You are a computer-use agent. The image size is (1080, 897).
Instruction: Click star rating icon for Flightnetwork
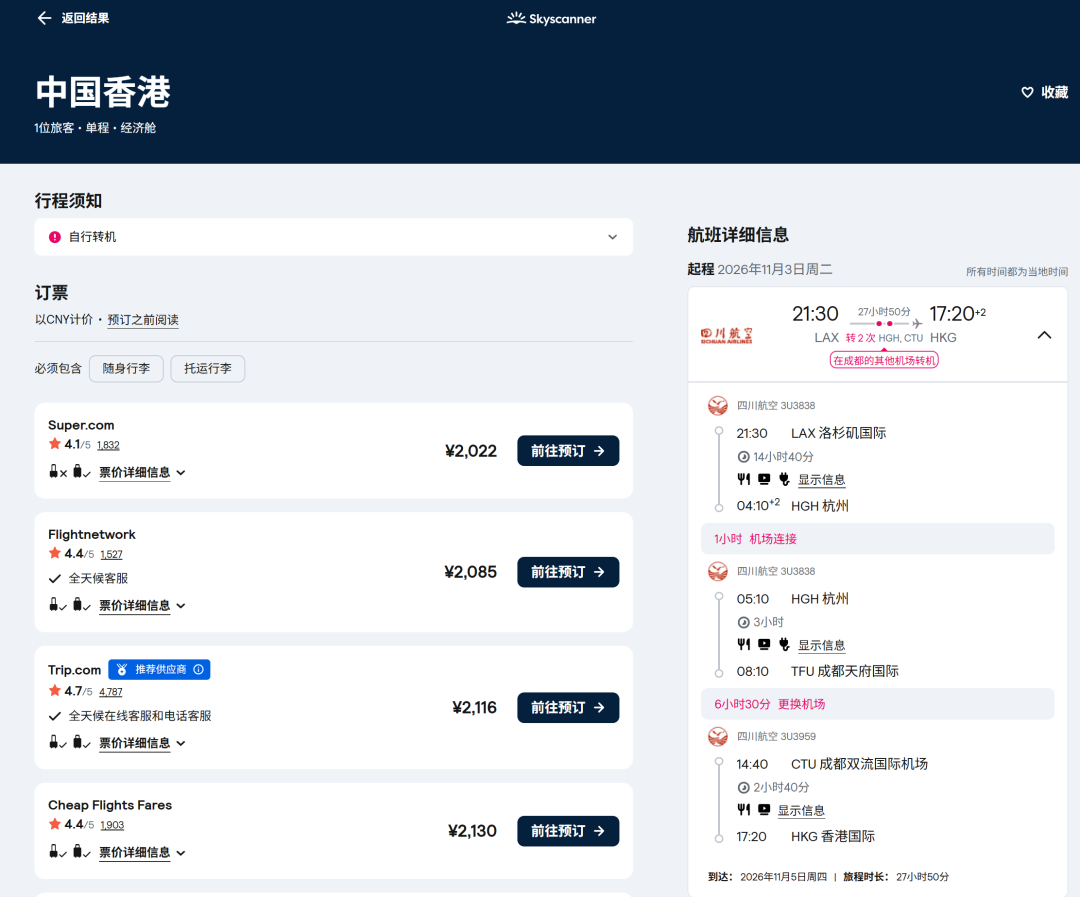(x=55, y=553)
